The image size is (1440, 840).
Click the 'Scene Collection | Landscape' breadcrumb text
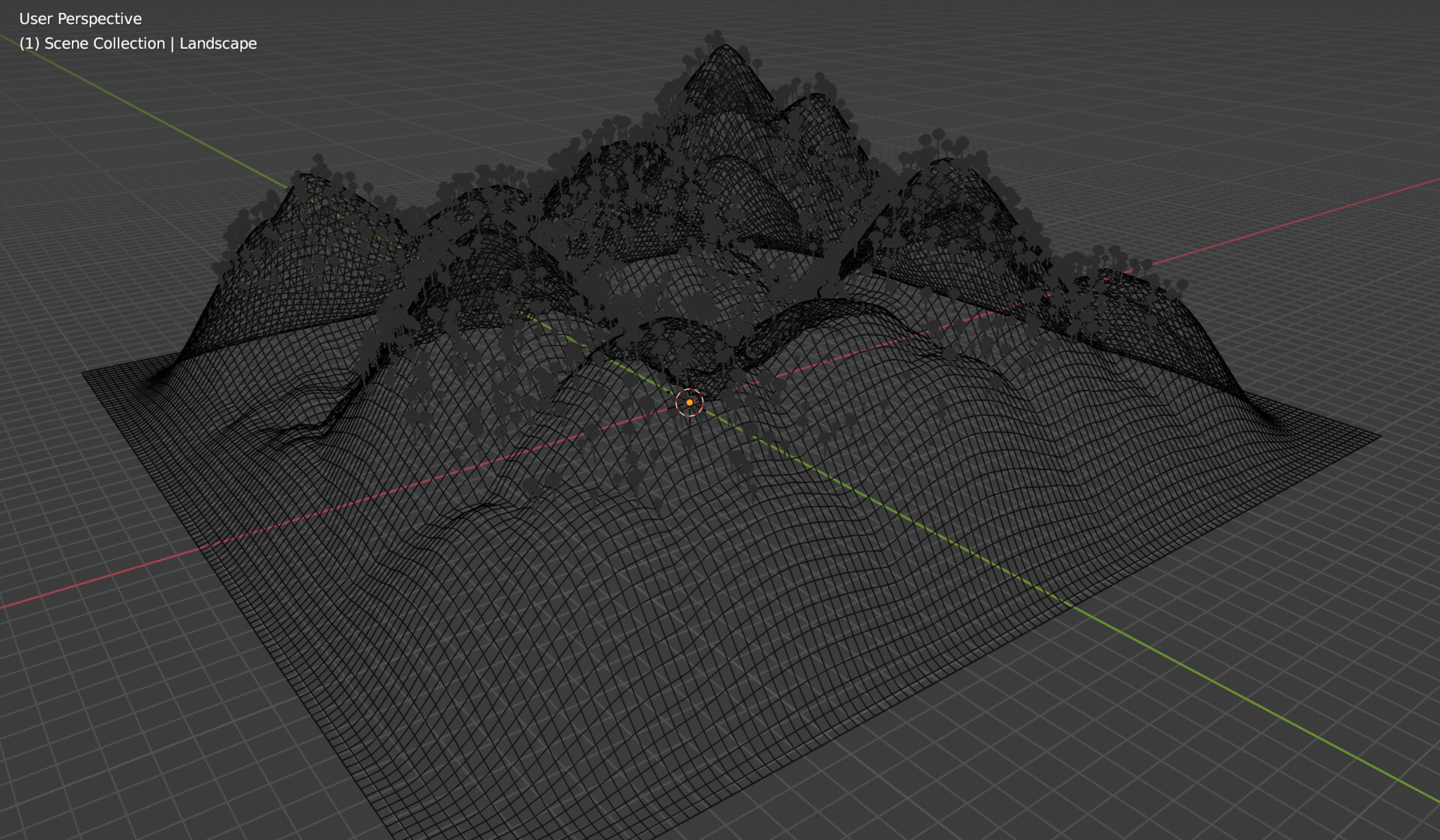point(139,43)
